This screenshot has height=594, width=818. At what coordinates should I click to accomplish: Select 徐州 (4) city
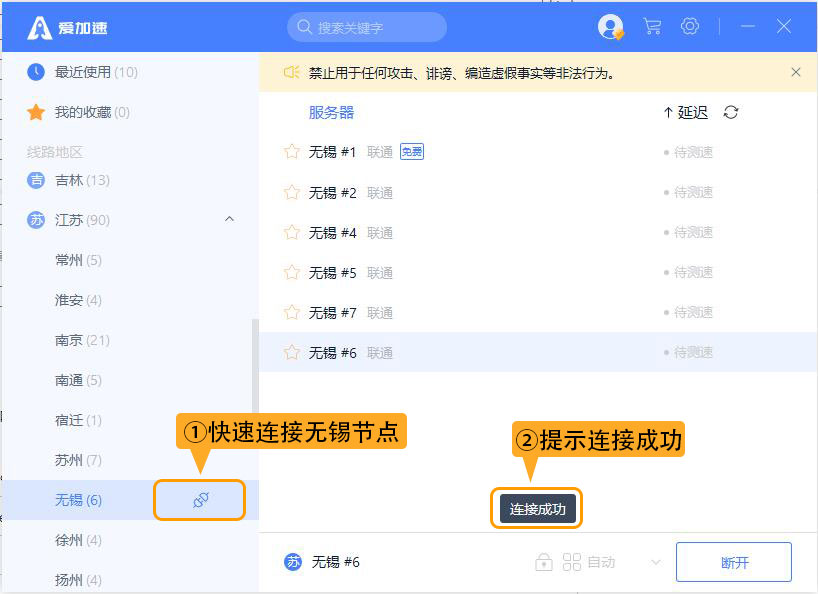[78, 540]
